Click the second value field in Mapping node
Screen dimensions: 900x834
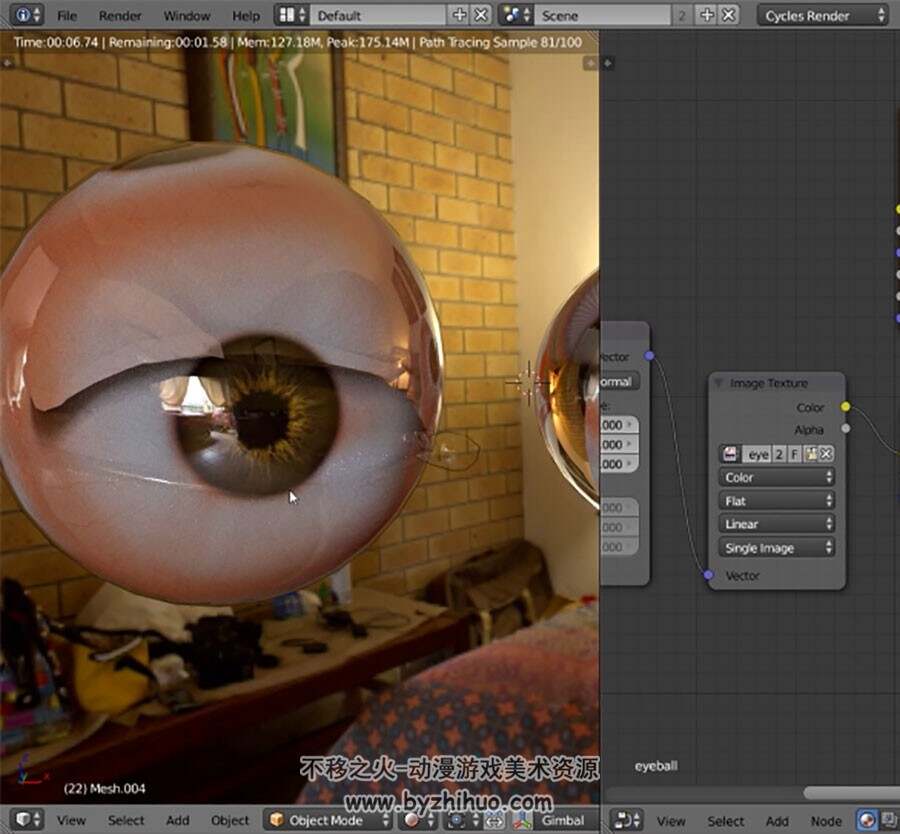tap(619, 444)
